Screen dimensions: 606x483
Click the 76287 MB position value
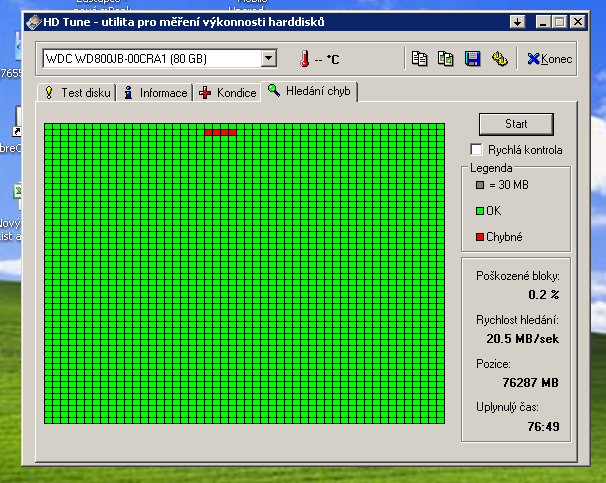pyautogui.click(x=530, y=383)
